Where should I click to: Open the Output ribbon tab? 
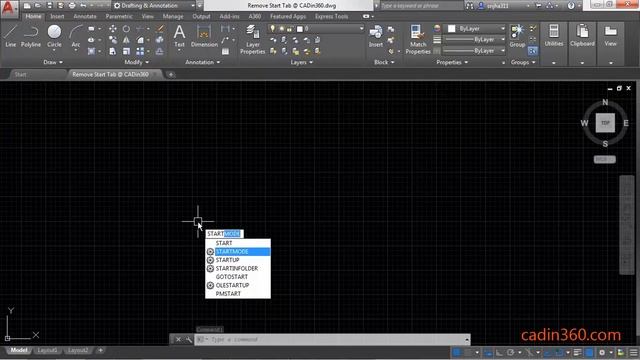tap(201, 16)
